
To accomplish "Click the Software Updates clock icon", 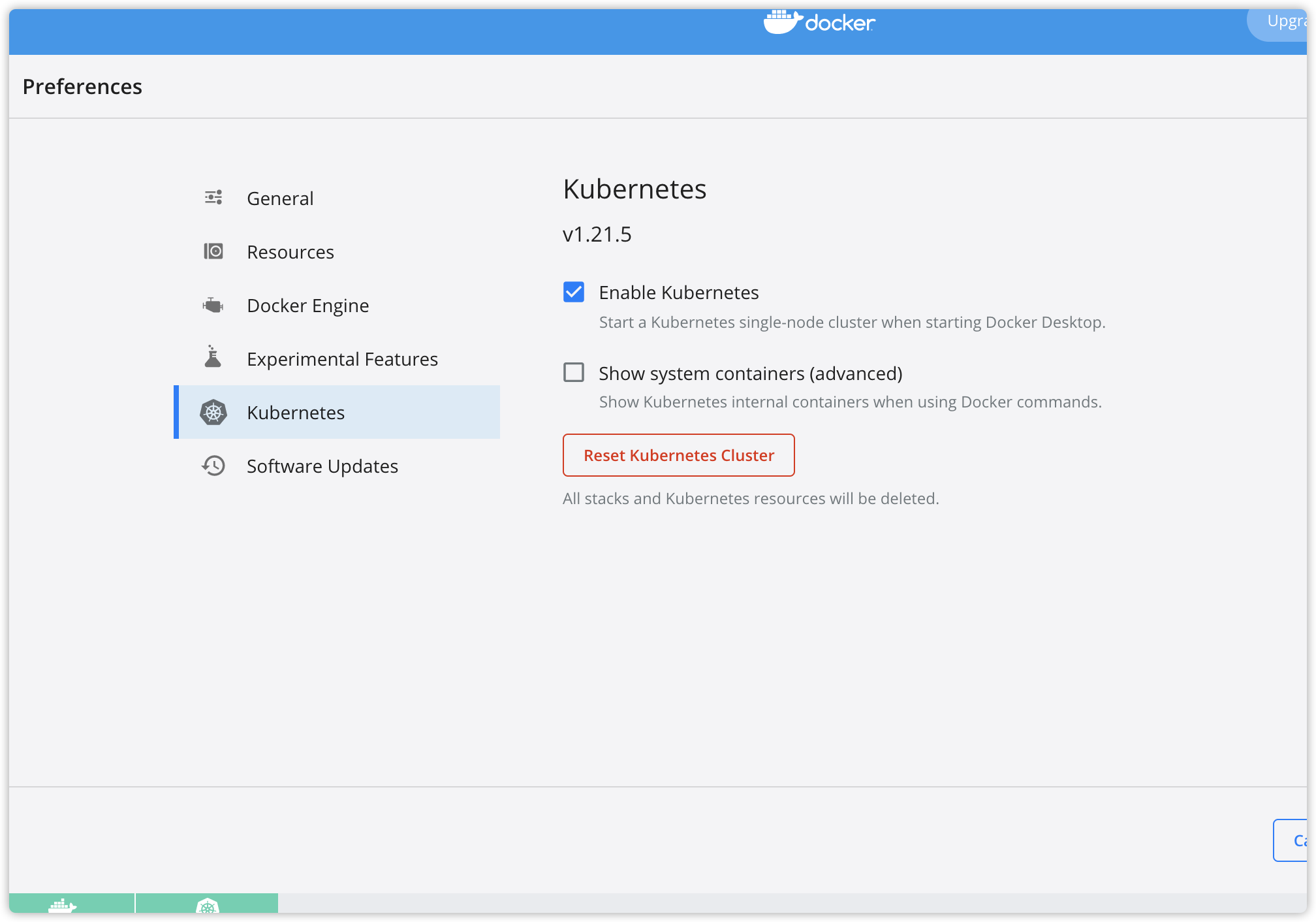I will point(213,466).
